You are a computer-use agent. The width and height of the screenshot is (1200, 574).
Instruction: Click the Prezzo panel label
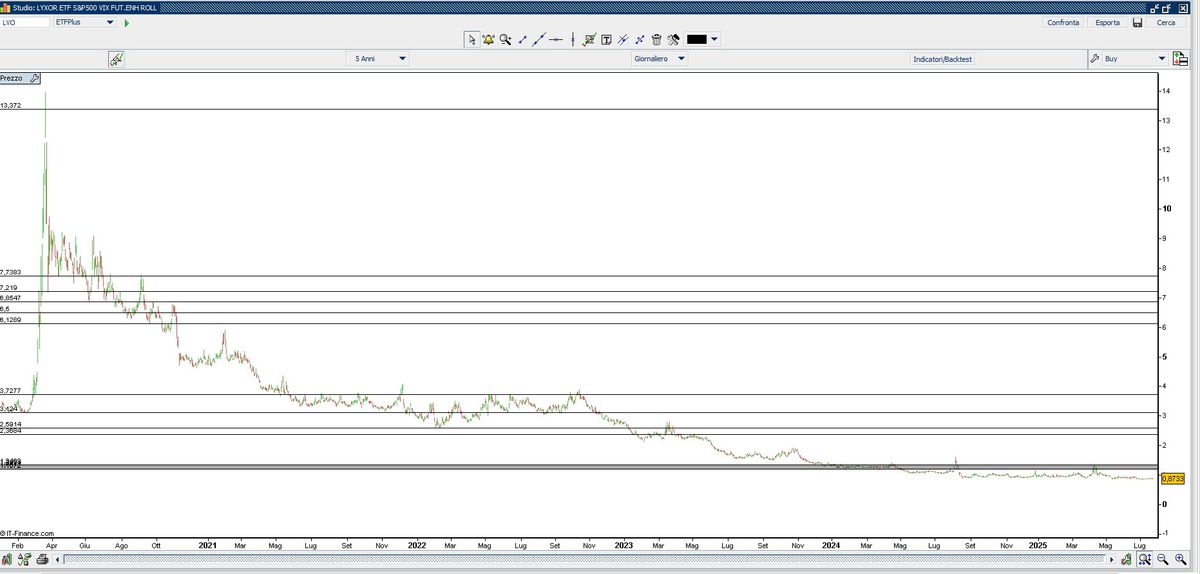[12, 78]
